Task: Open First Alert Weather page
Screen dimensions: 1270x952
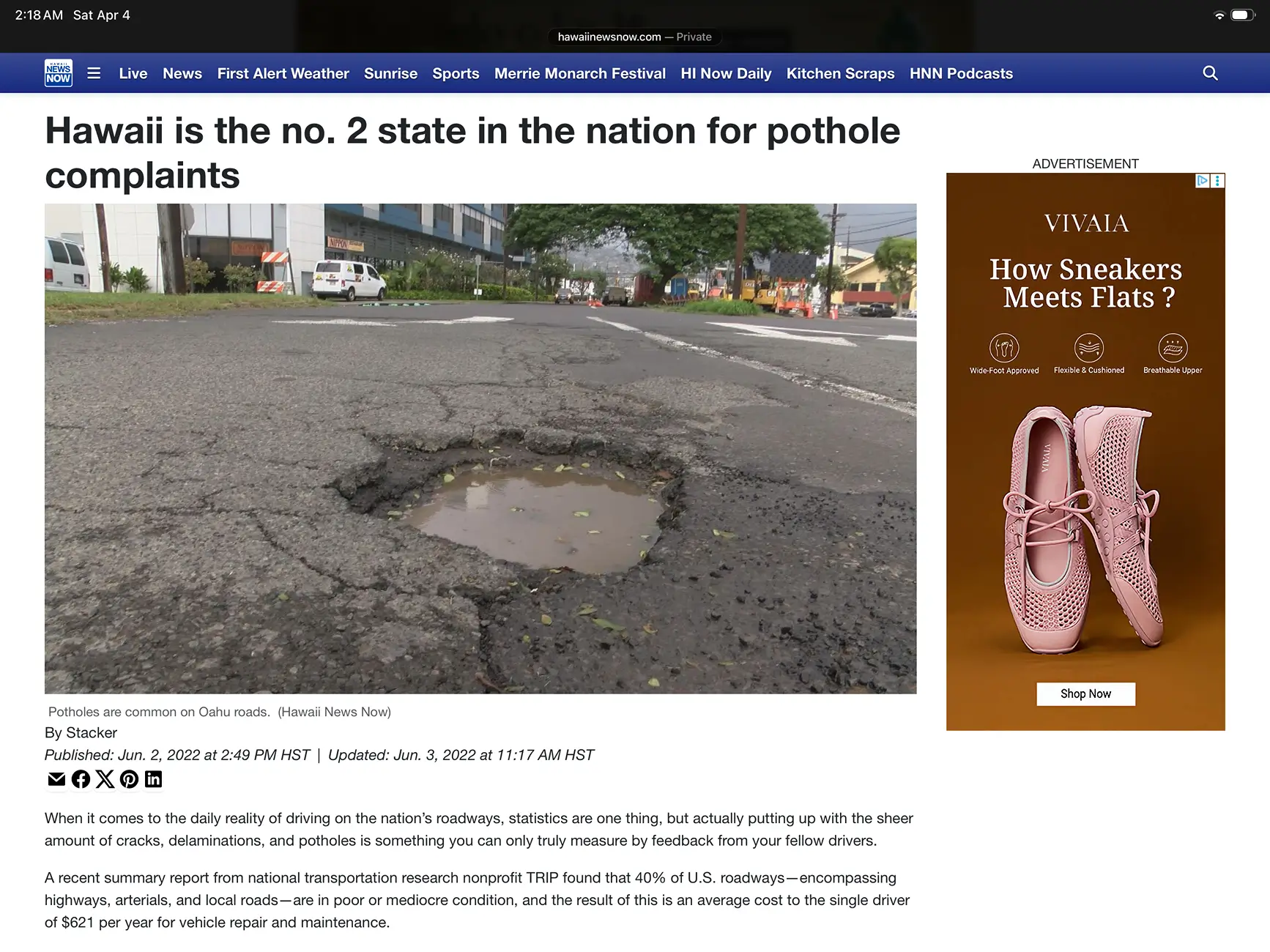Action: click(283, 73)
